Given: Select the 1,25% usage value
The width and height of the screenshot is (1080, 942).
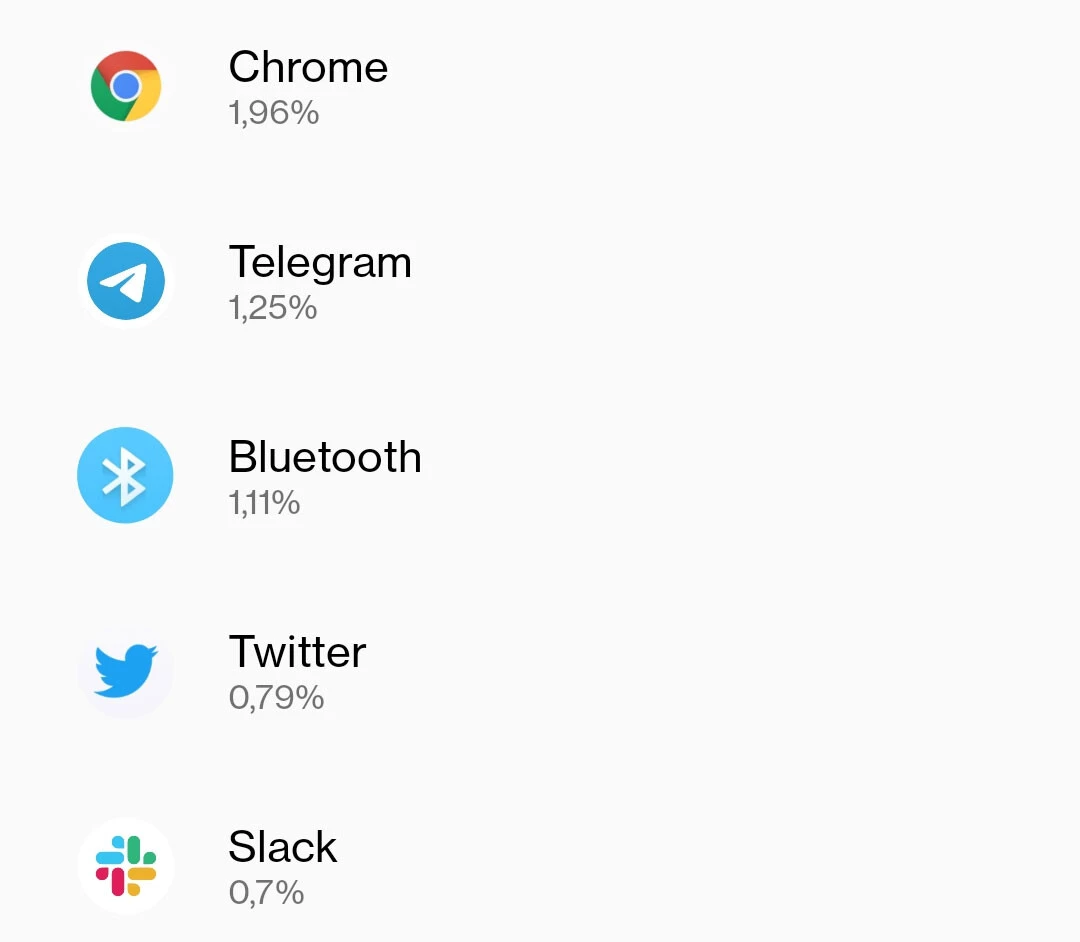Looking at the screenshot, I should [x=273, y=308].
